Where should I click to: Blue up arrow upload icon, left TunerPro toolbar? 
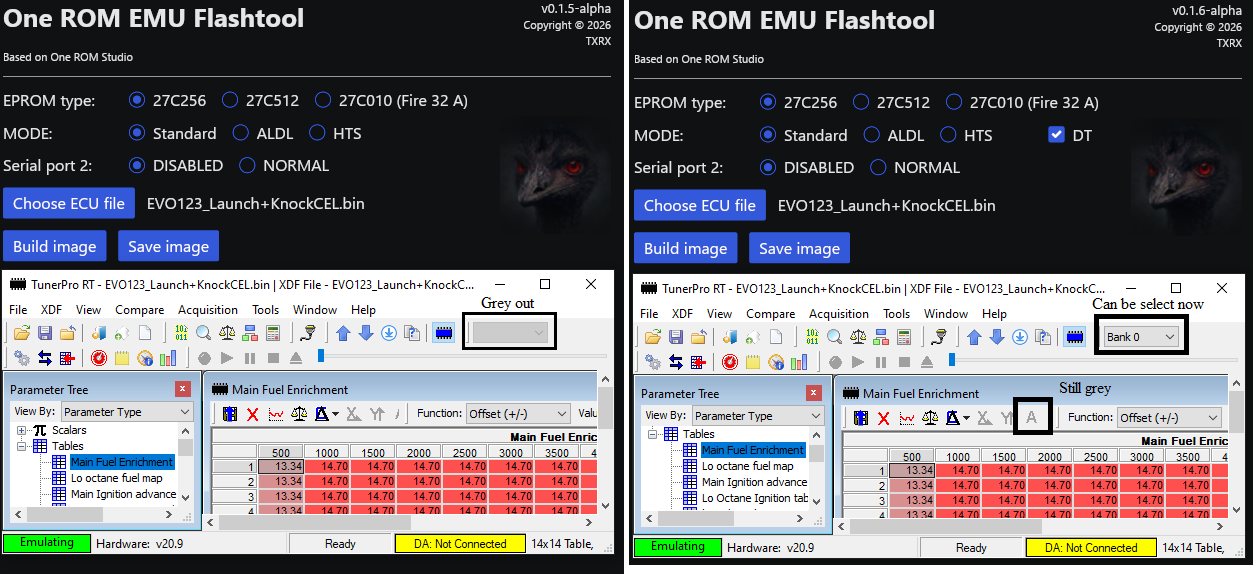343,333
